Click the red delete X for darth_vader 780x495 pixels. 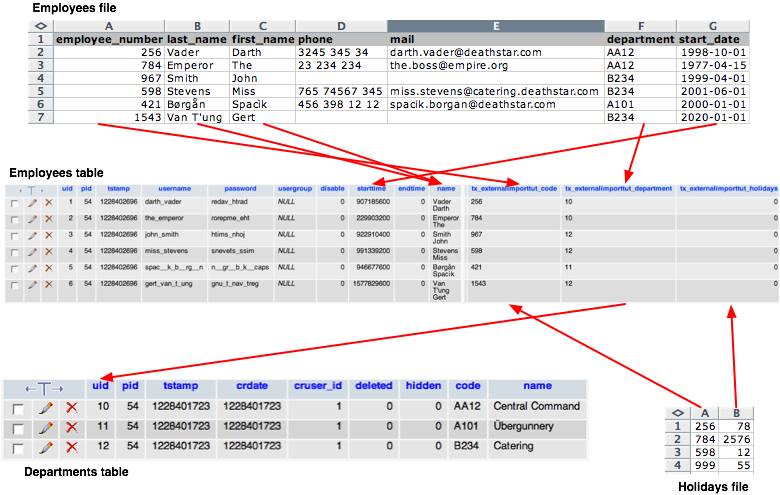[48, 202]
